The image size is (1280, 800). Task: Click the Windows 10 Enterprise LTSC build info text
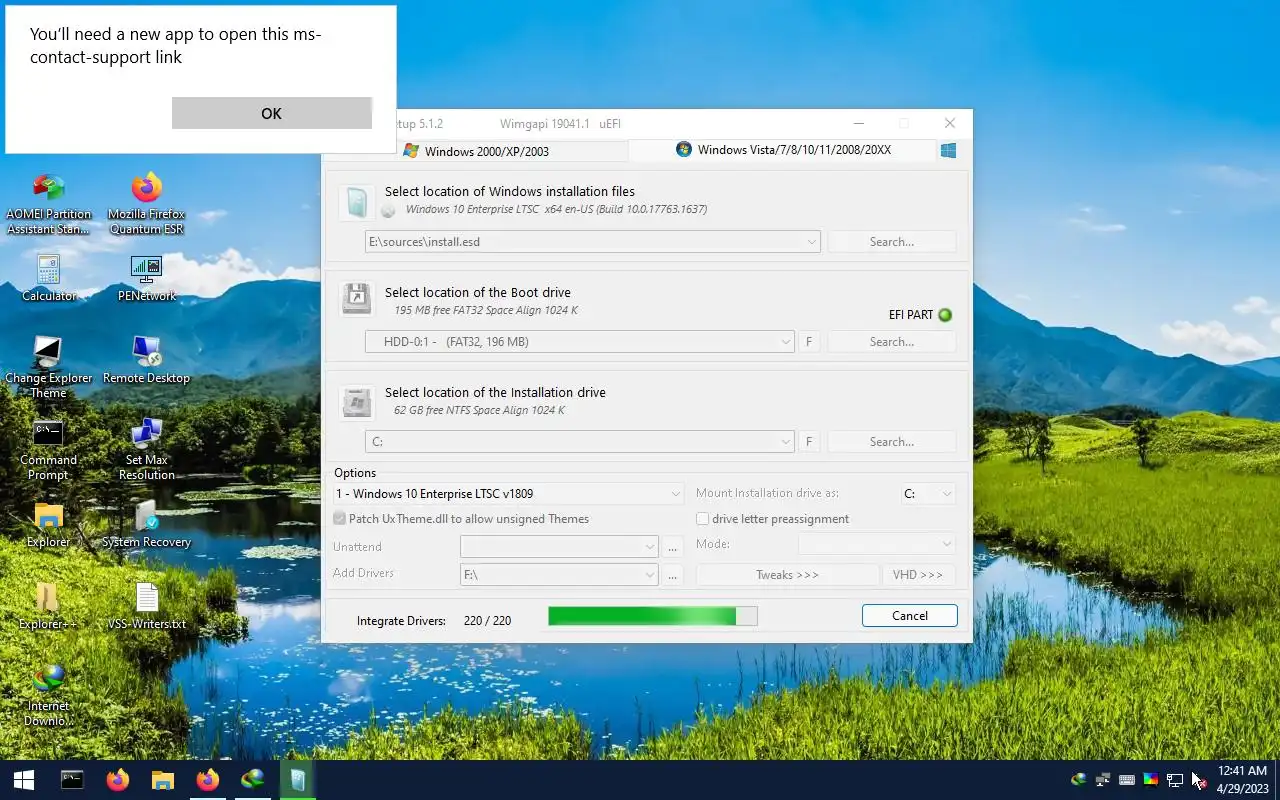[x=556, y=210]
